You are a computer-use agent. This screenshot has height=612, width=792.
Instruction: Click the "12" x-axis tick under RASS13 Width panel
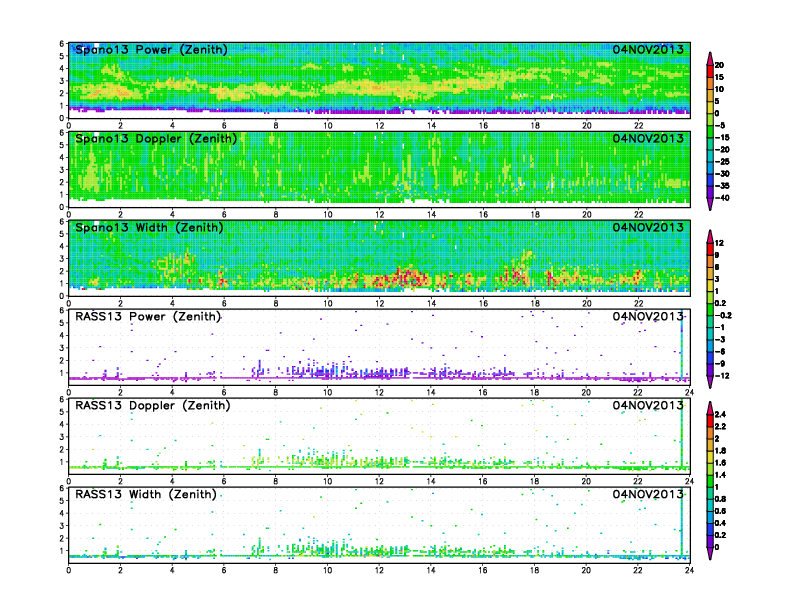[x=379, y=570]
